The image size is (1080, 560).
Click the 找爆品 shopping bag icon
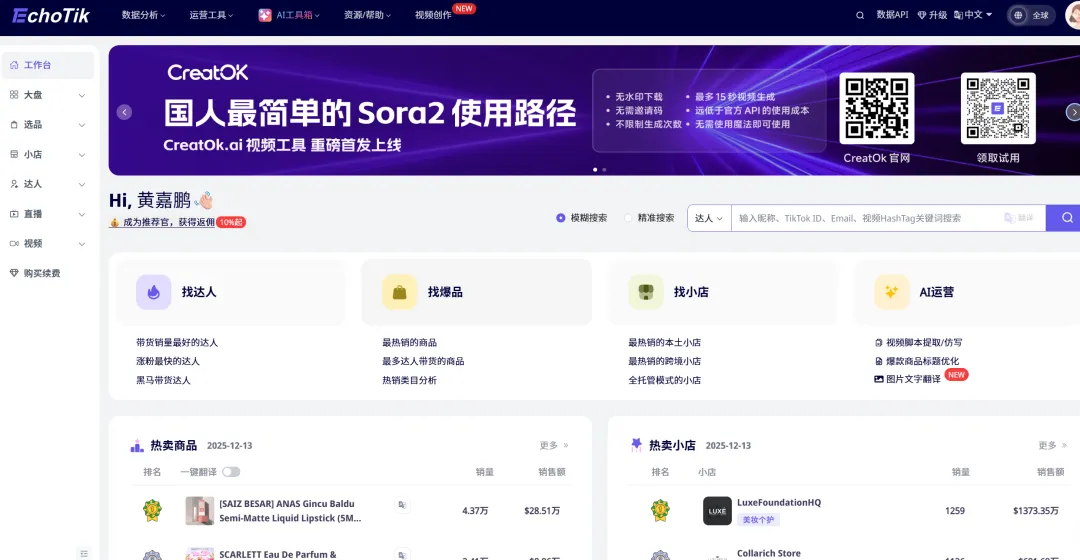click(399, 292)
